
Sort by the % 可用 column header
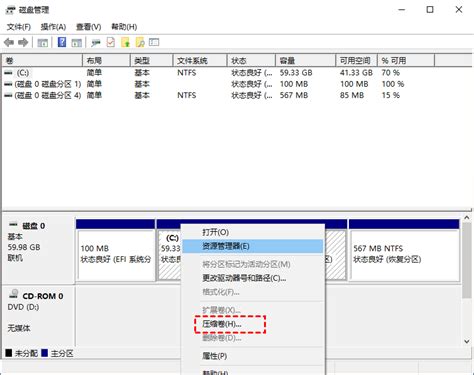point(406,61)
